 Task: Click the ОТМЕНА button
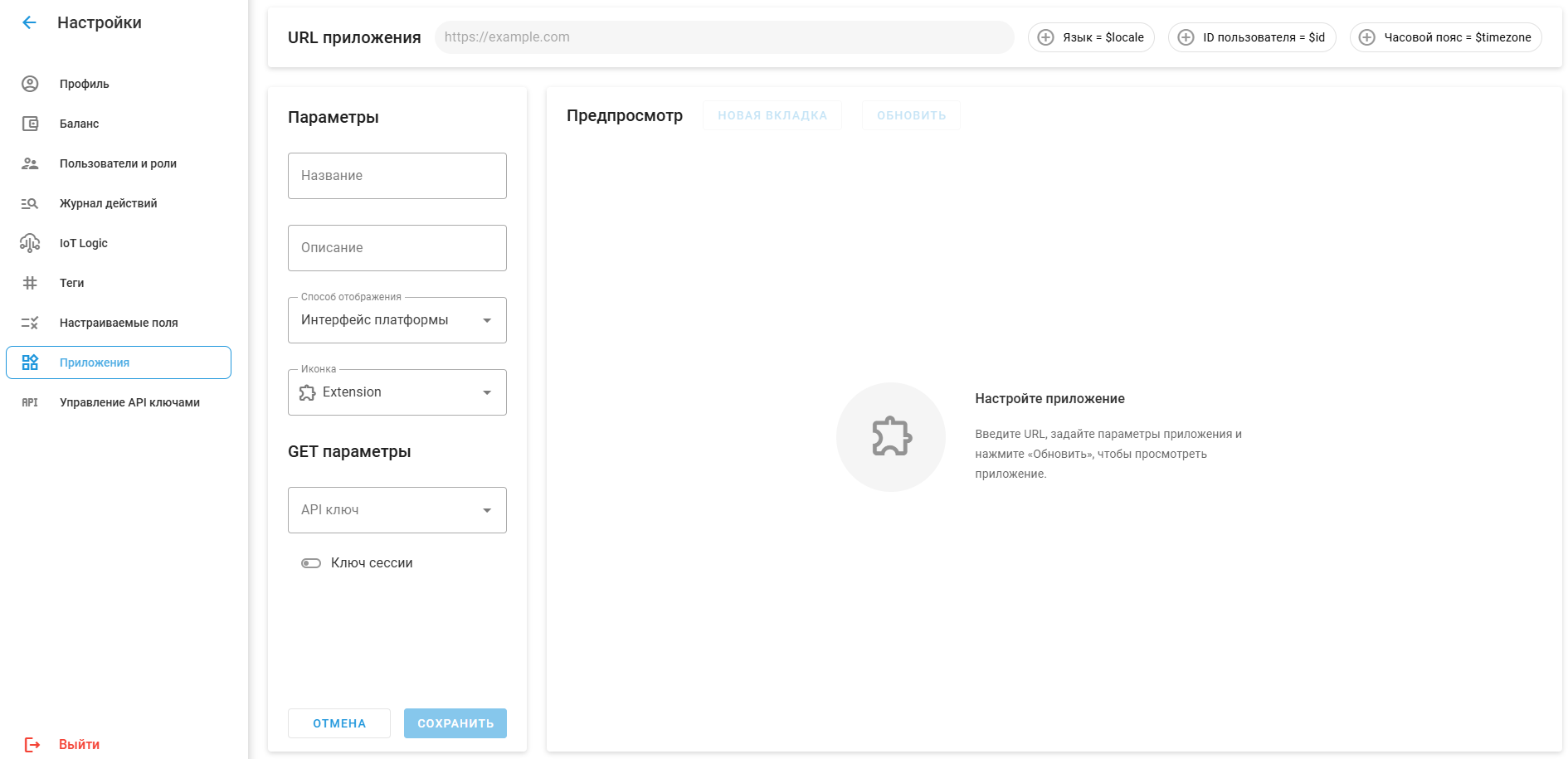[339, 723]
